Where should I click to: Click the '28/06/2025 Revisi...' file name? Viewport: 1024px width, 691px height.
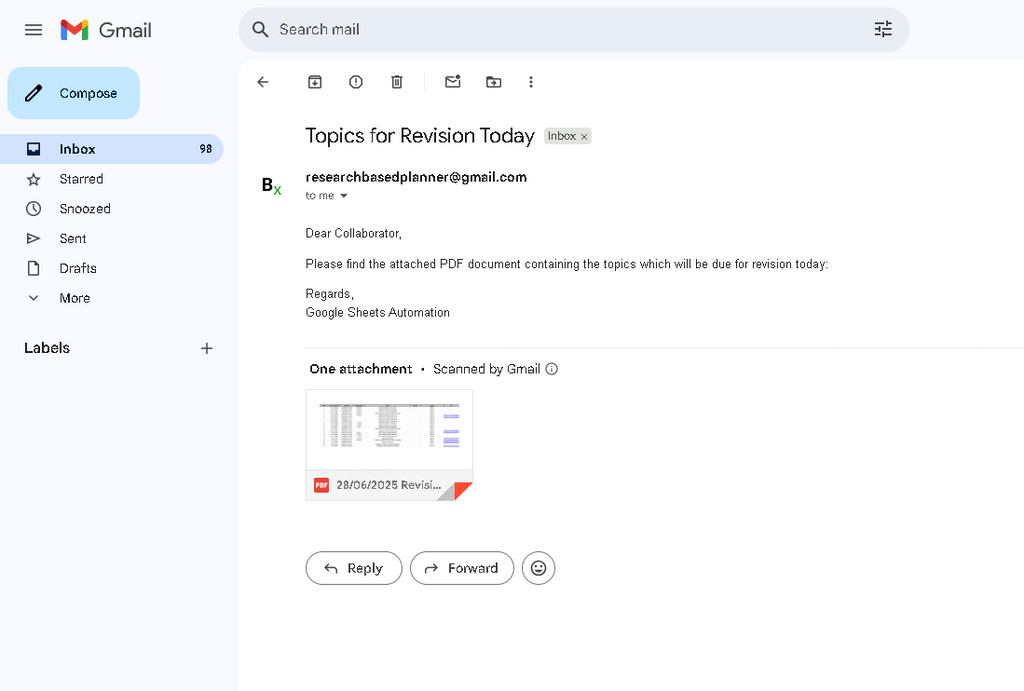coord(389,485)
